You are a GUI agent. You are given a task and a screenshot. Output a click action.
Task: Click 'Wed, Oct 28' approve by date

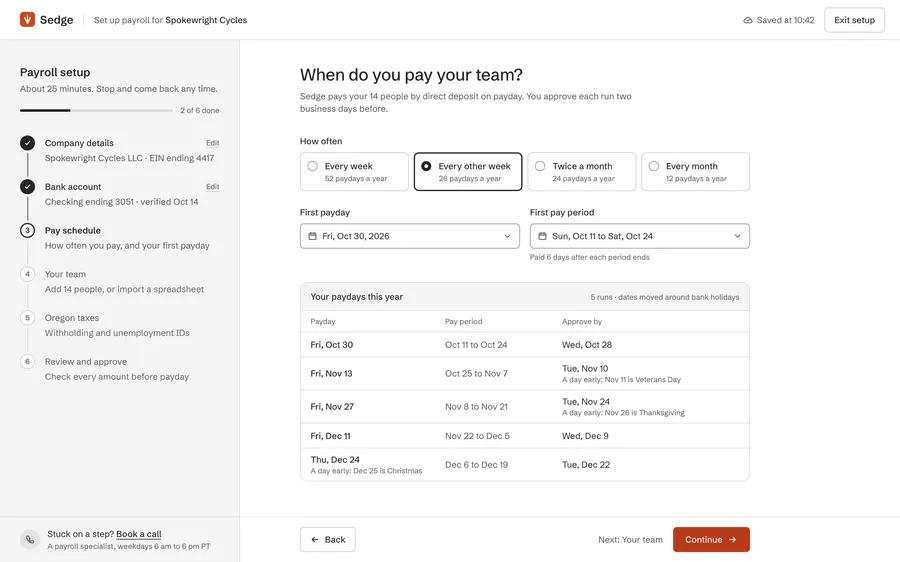(587, 344)
